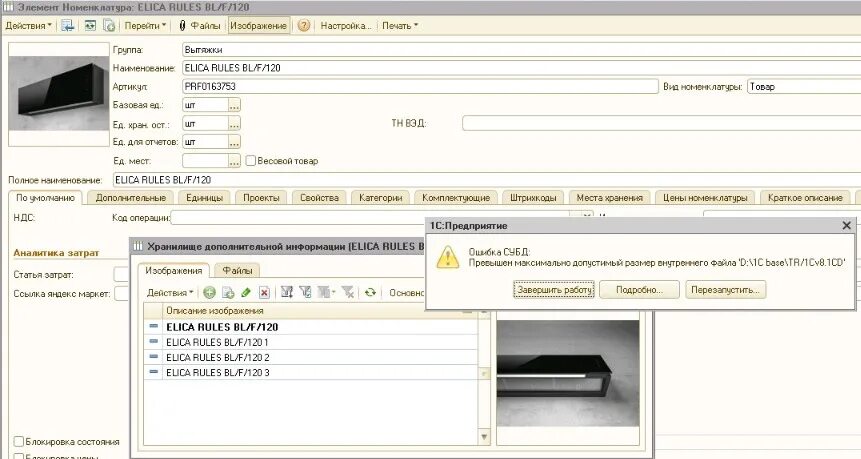Refresh the image list with green arrows icon

tap(370, 293)
